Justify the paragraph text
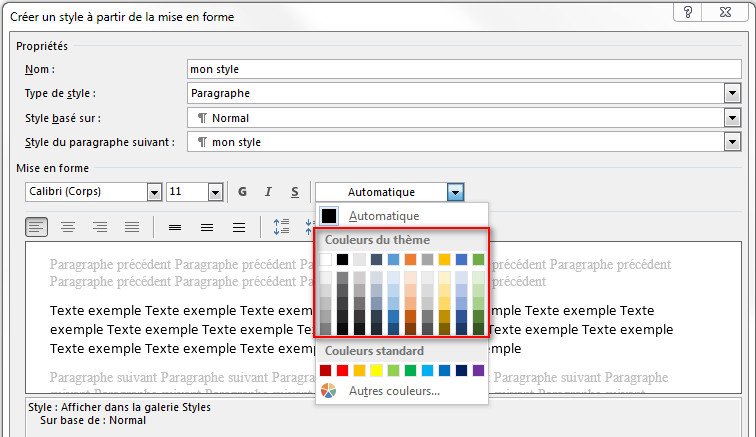Image resolution: width=756 pixels, height=437 pixels. pyautogui.click(x=131, y=228)
